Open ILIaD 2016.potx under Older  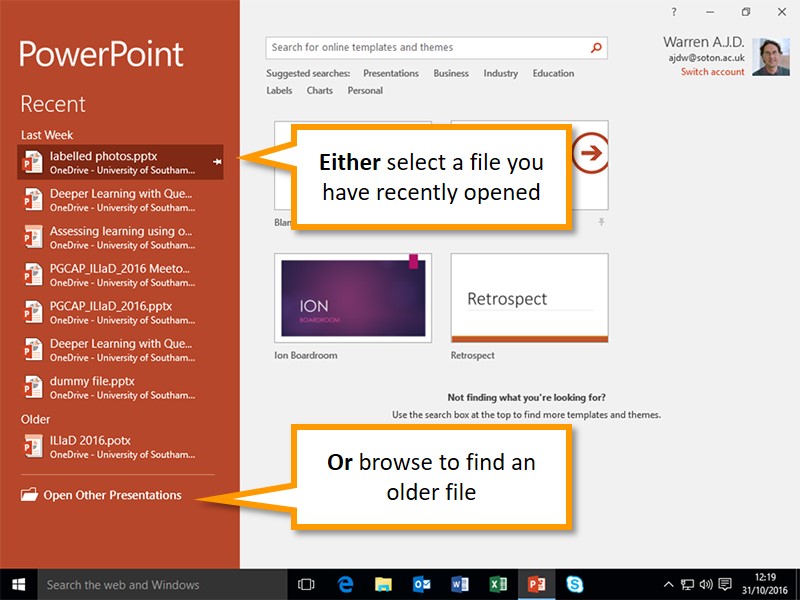(x=120, y=446)
